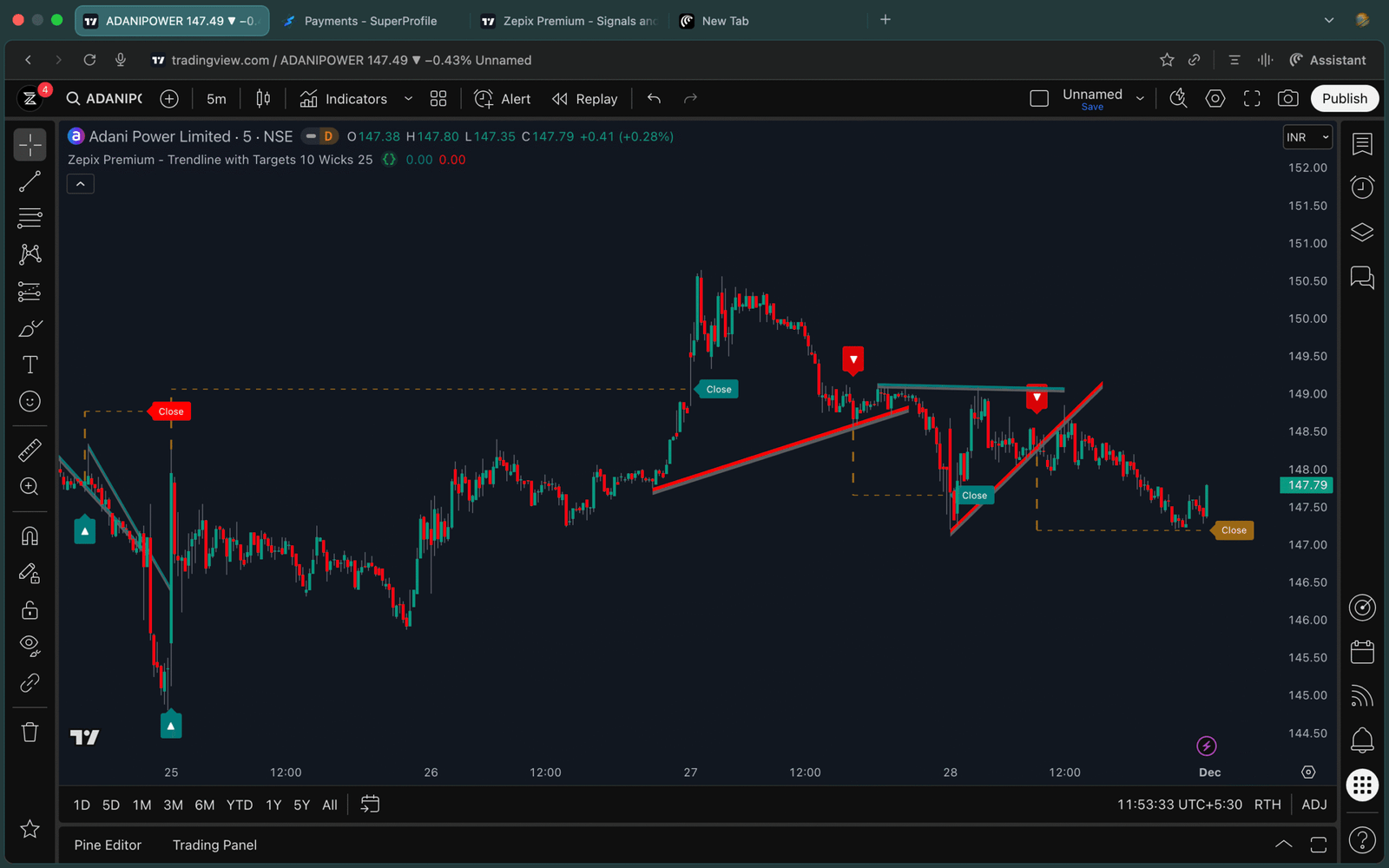
Task: Open the INR currency dropdown
Action: [x=1307, y=137]
